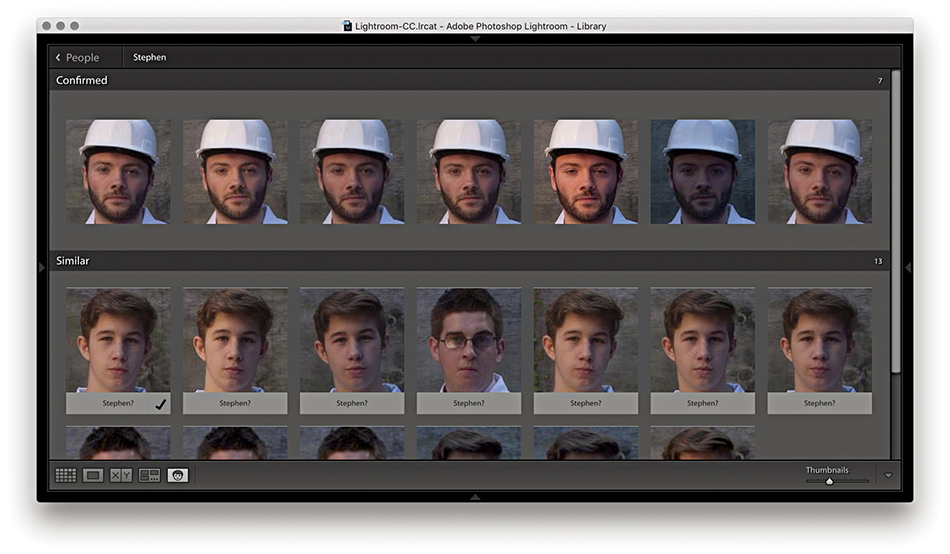Expand the right panel with side arrow
950x554 pixels.
click(908, 267)
